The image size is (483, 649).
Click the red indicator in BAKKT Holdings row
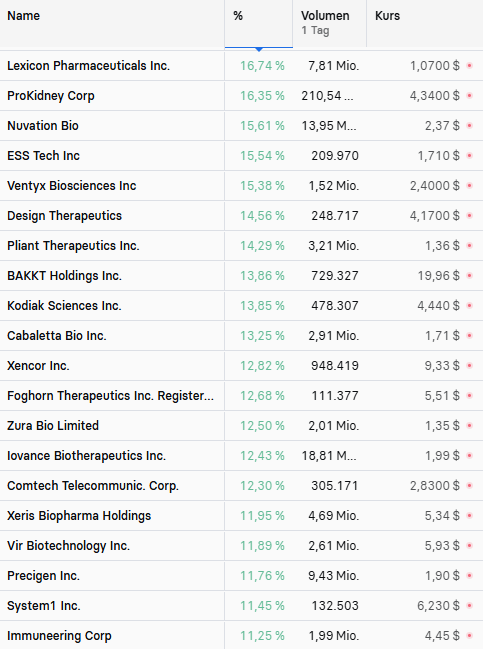469,276
